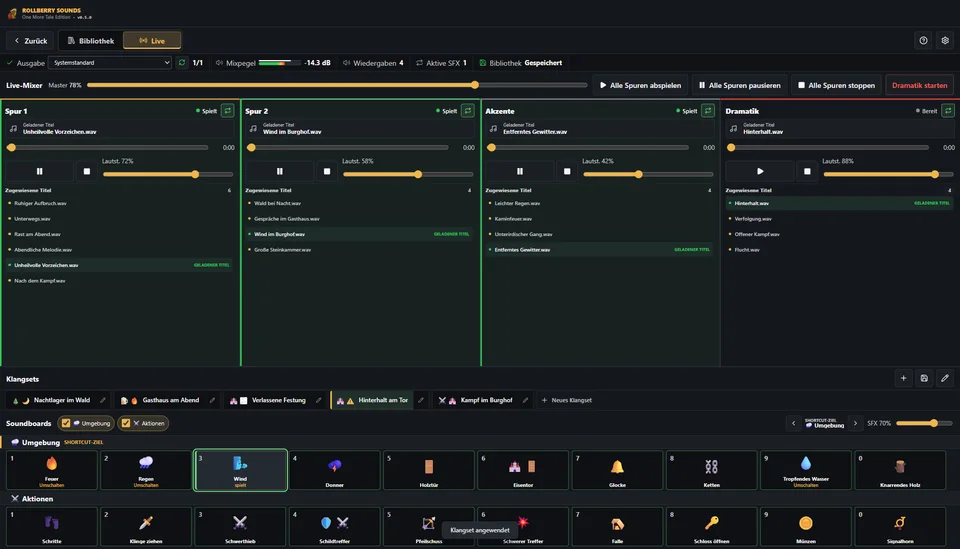This screenshot has width=960, height=549.
Task: Switch to the Bibliothek tab
Action: 91,40
